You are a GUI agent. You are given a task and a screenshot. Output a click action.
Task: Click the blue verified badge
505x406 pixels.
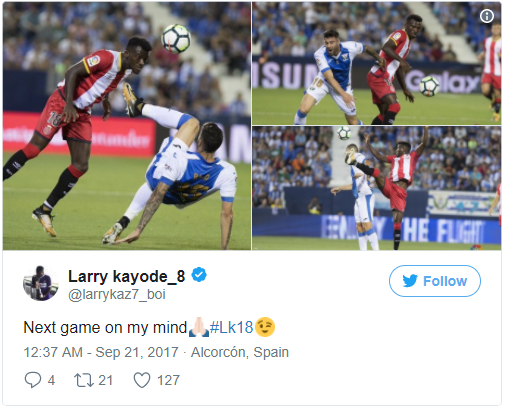(x=199, y=275)
